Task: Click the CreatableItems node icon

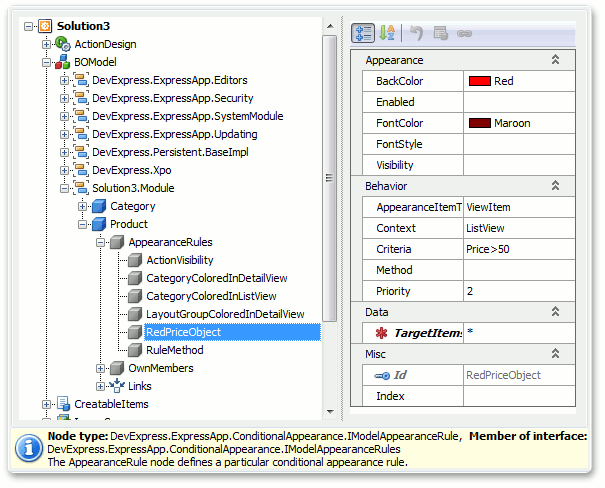Action: pyautogui.click(x=63, y=404)
